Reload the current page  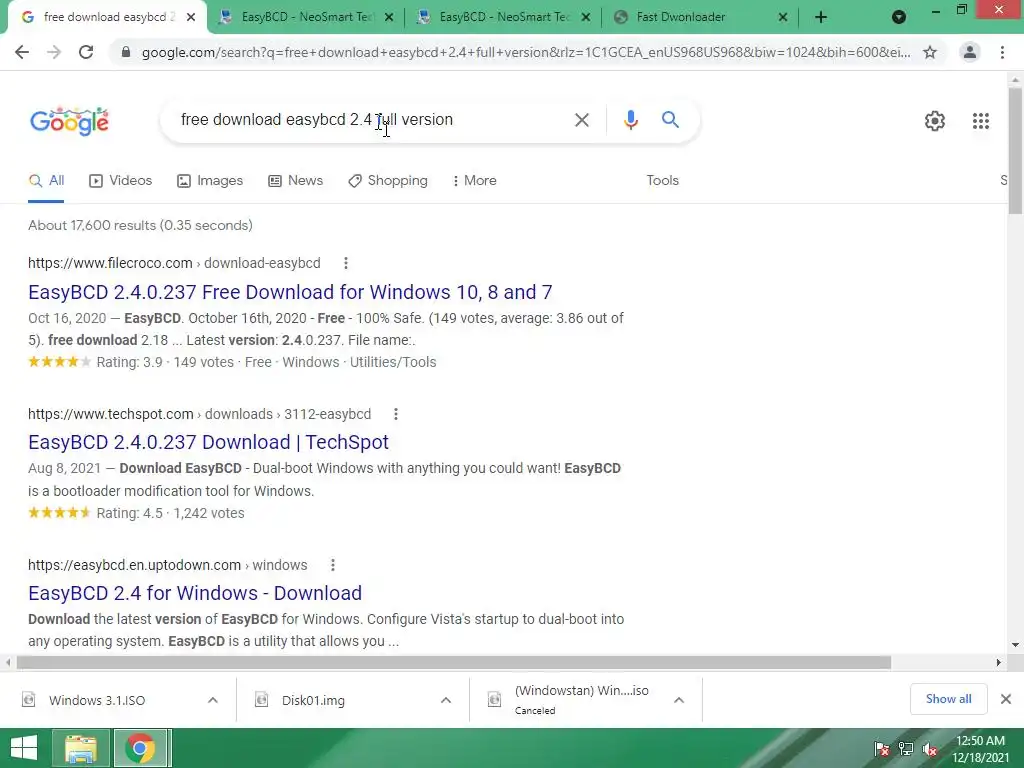[86, 52]
